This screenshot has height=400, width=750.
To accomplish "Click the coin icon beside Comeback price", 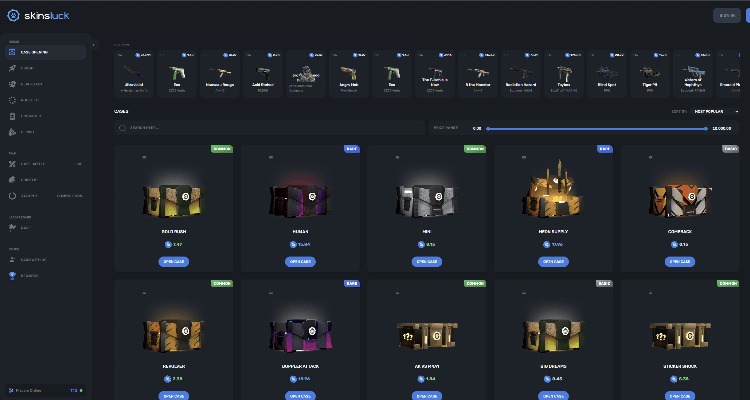I will (x=674, y=244).
